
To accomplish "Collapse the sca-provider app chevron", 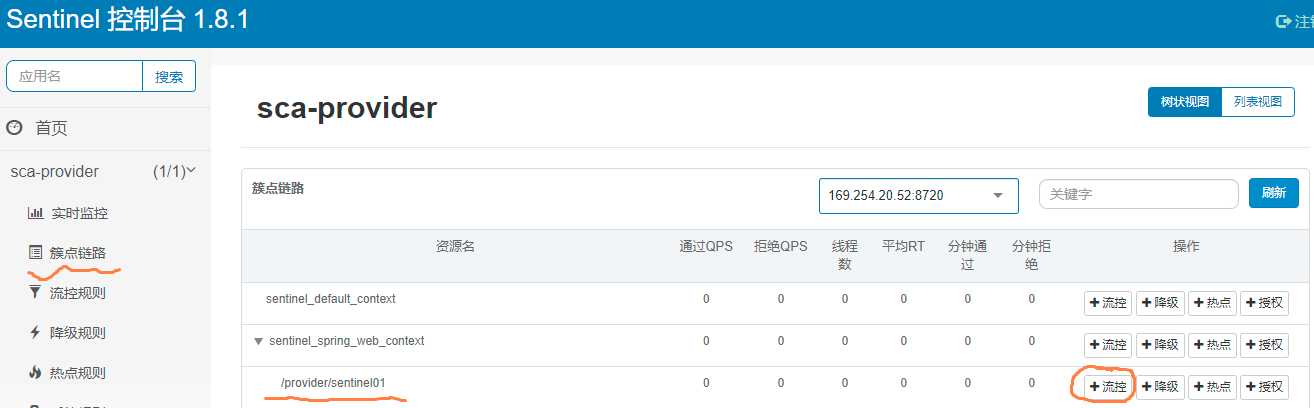I will click(x=192, y=171).
